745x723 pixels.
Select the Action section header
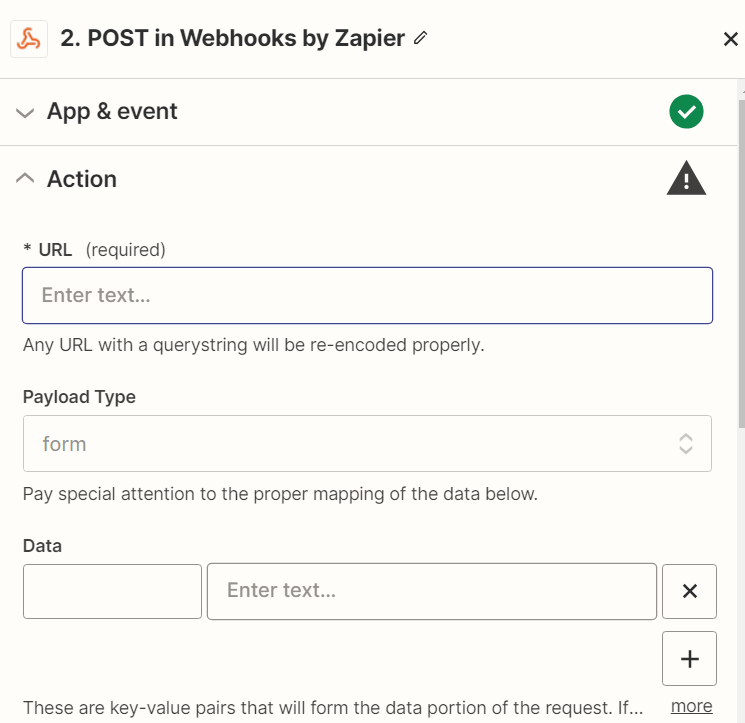pos(82,179)
